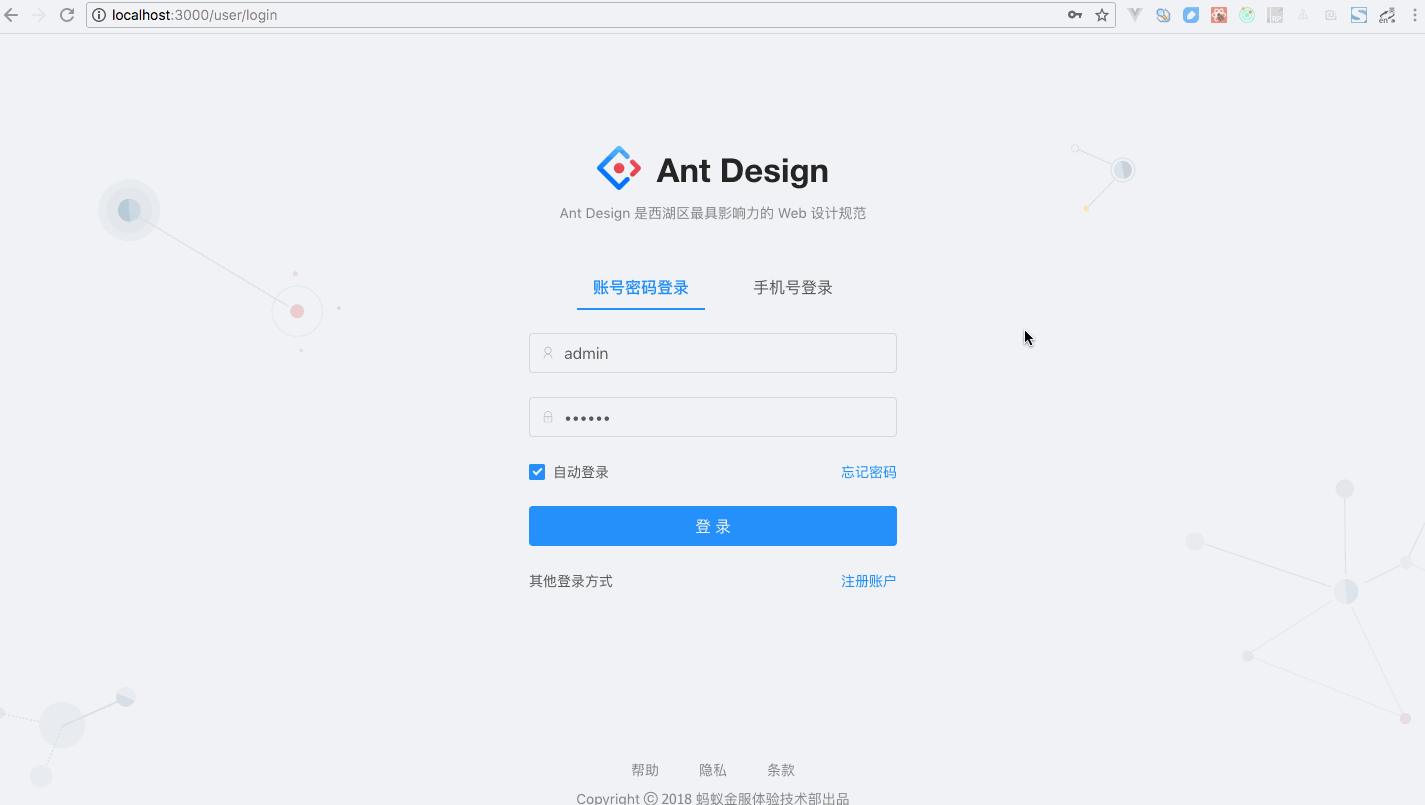Open the blue S extension icon
The image size is (1425, 805).
1359,15
